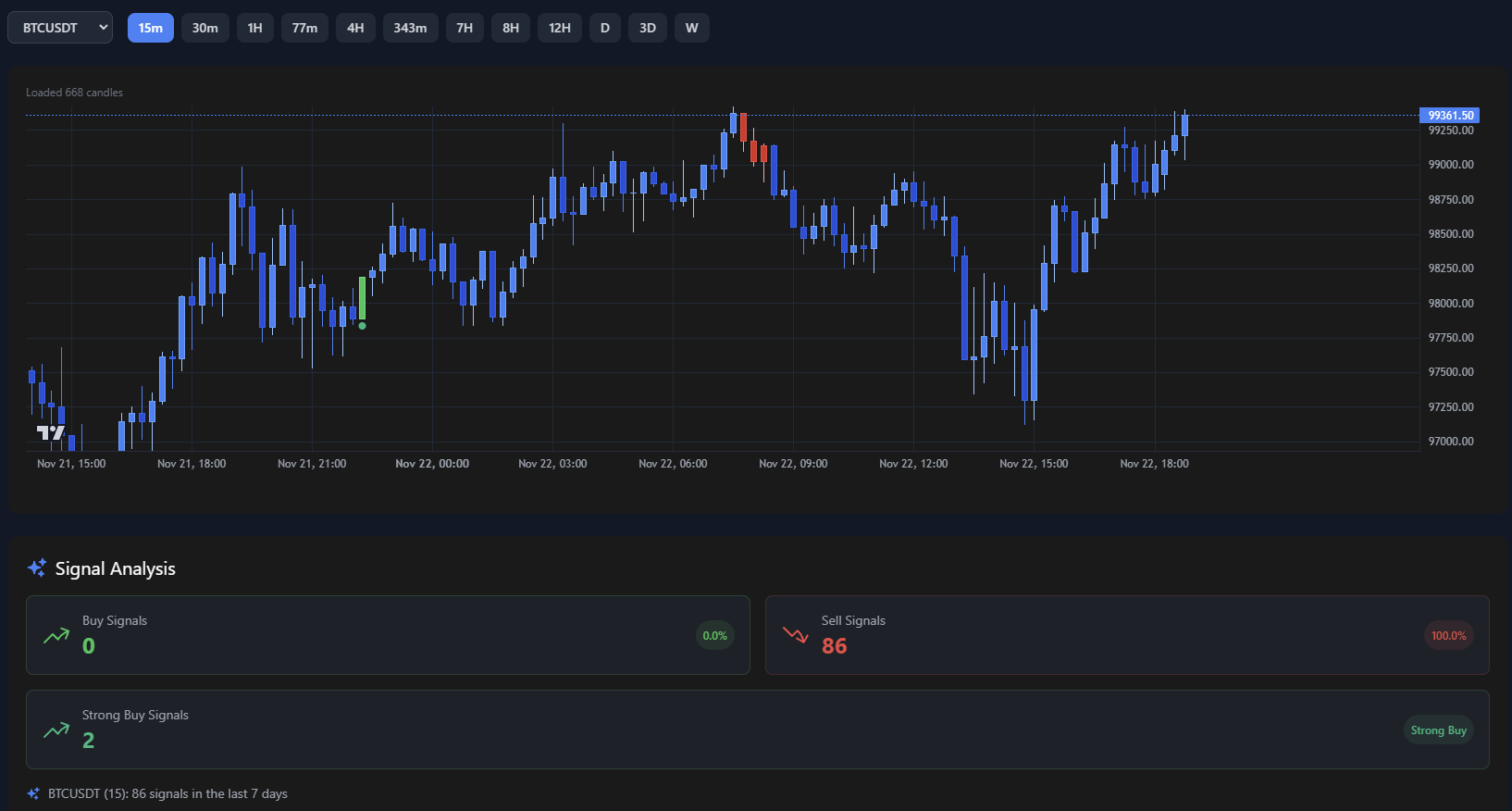Click the 'Nov 22, 00:00' time axis label
1512x811 pixels.
(432, 464)
